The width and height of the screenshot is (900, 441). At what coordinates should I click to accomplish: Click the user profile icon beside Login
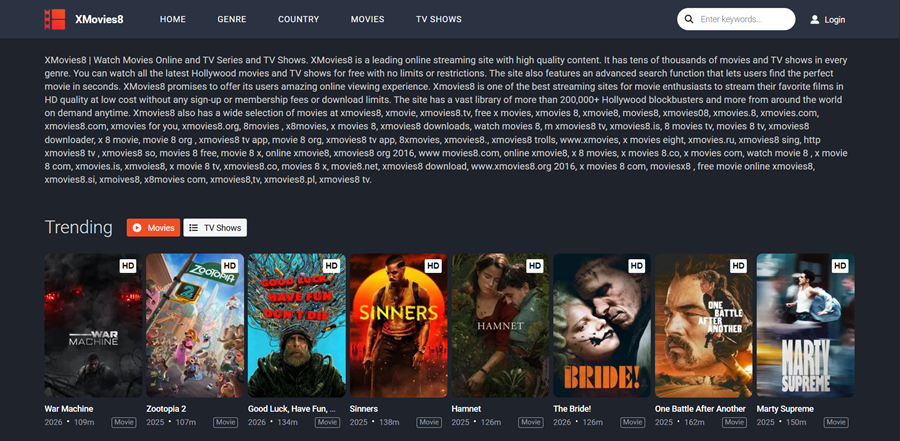(x=814, y=20)
